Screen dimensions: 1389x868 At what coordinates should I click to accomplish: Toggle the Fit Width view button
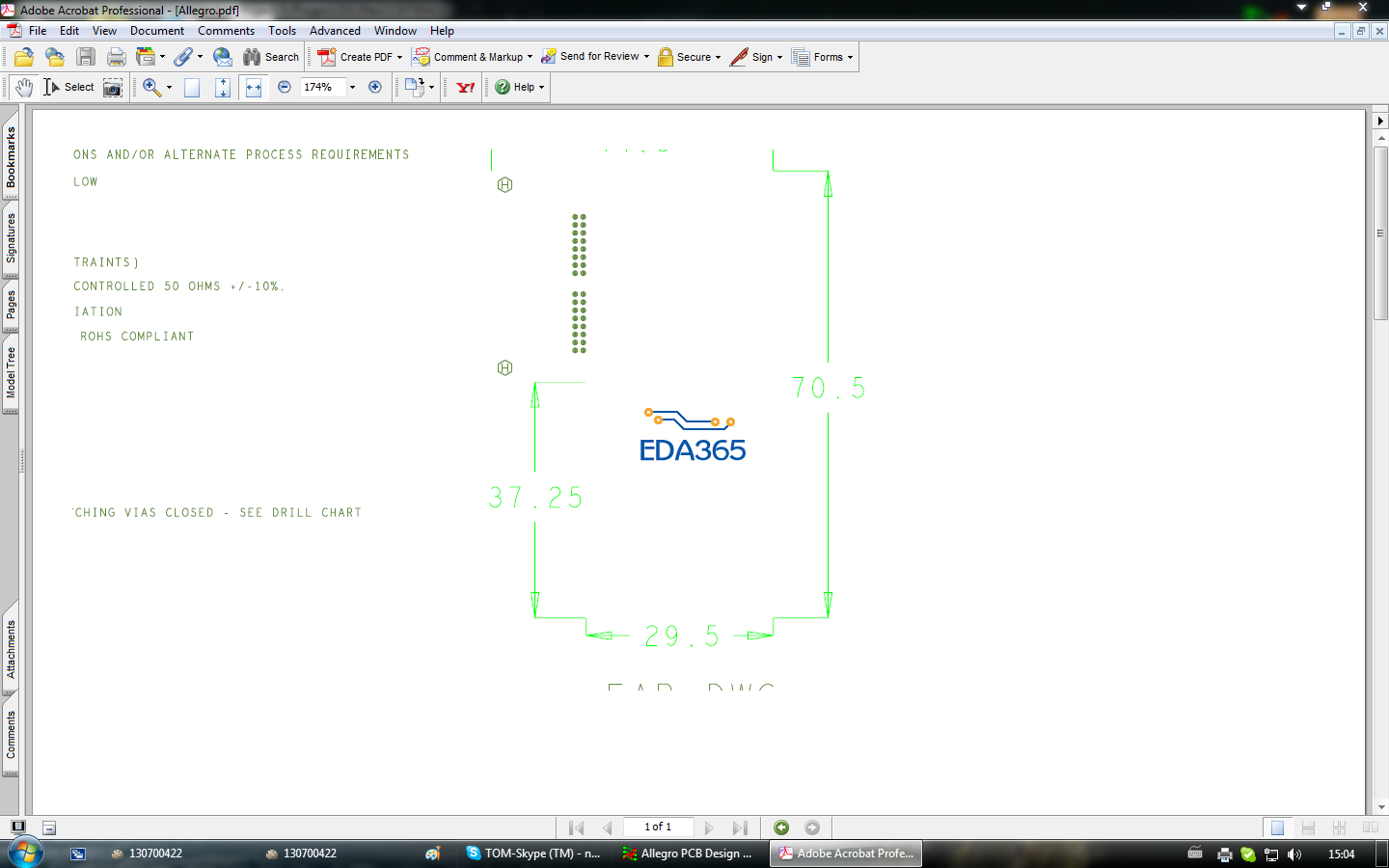(x=254, y=88)
